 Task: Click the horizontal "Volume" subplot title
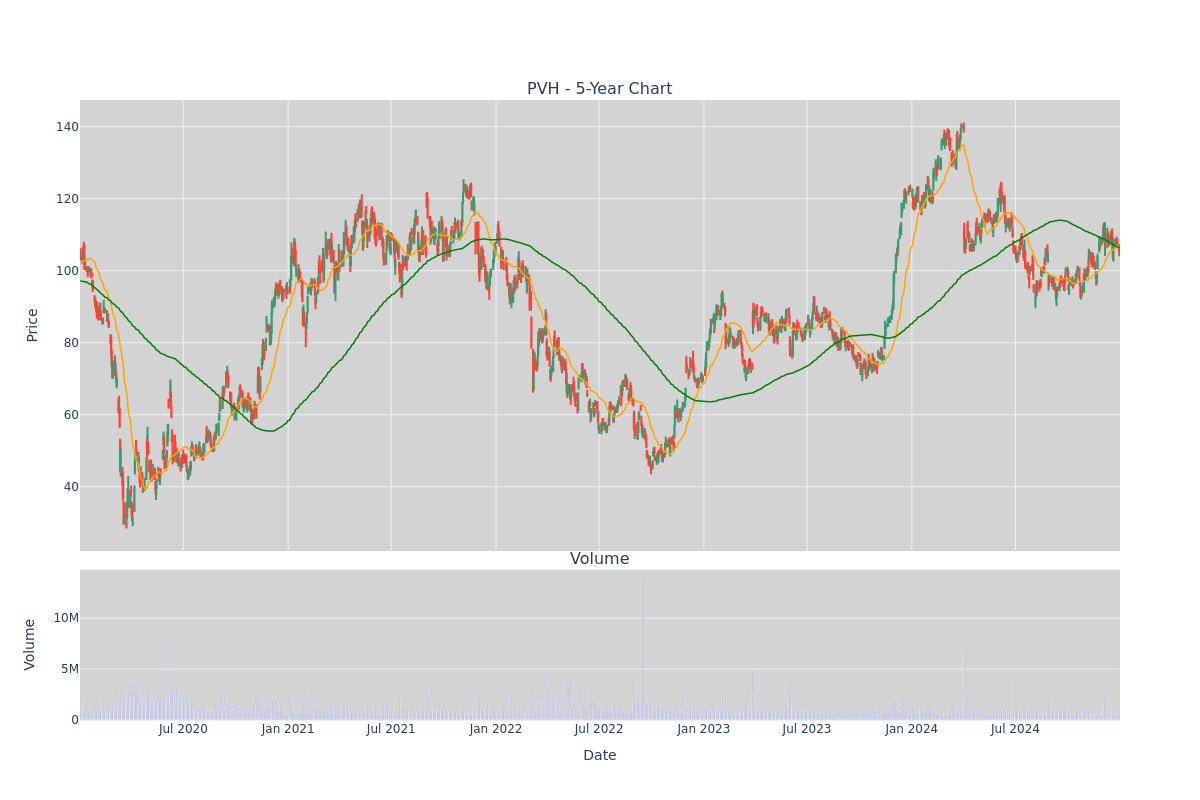tap(600, 559)
